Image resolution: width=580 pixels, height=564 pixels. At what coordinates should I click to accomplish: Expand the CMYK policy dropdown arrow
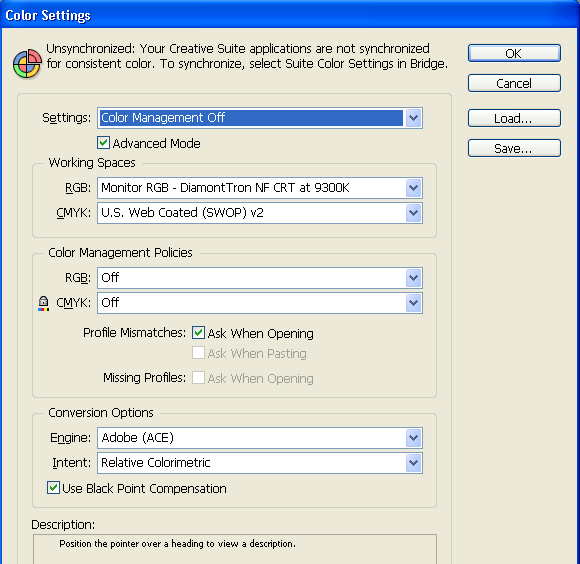[x=414, y=303]
